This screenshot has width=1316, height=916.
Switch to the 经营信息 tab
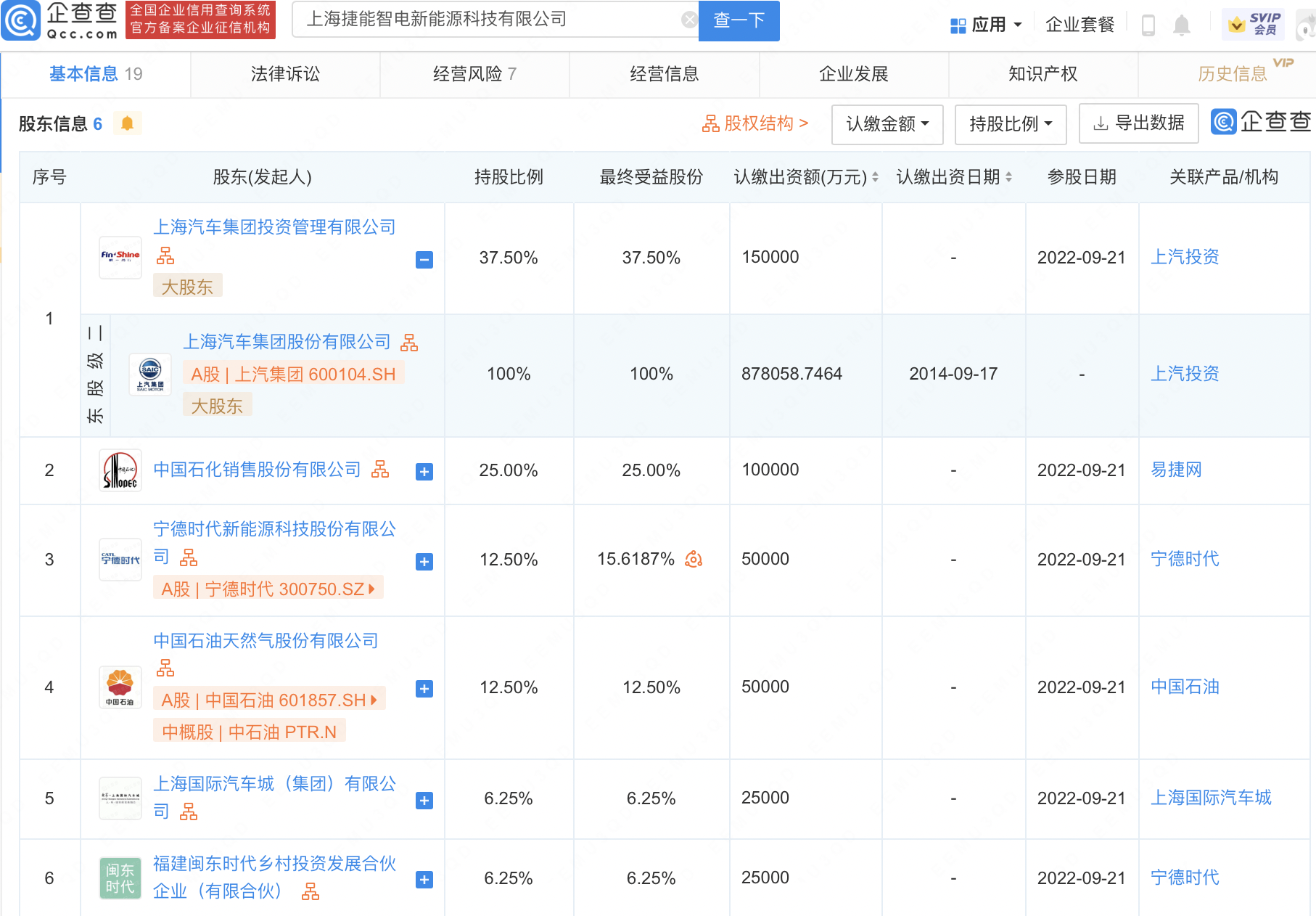[x=664, y=74]
